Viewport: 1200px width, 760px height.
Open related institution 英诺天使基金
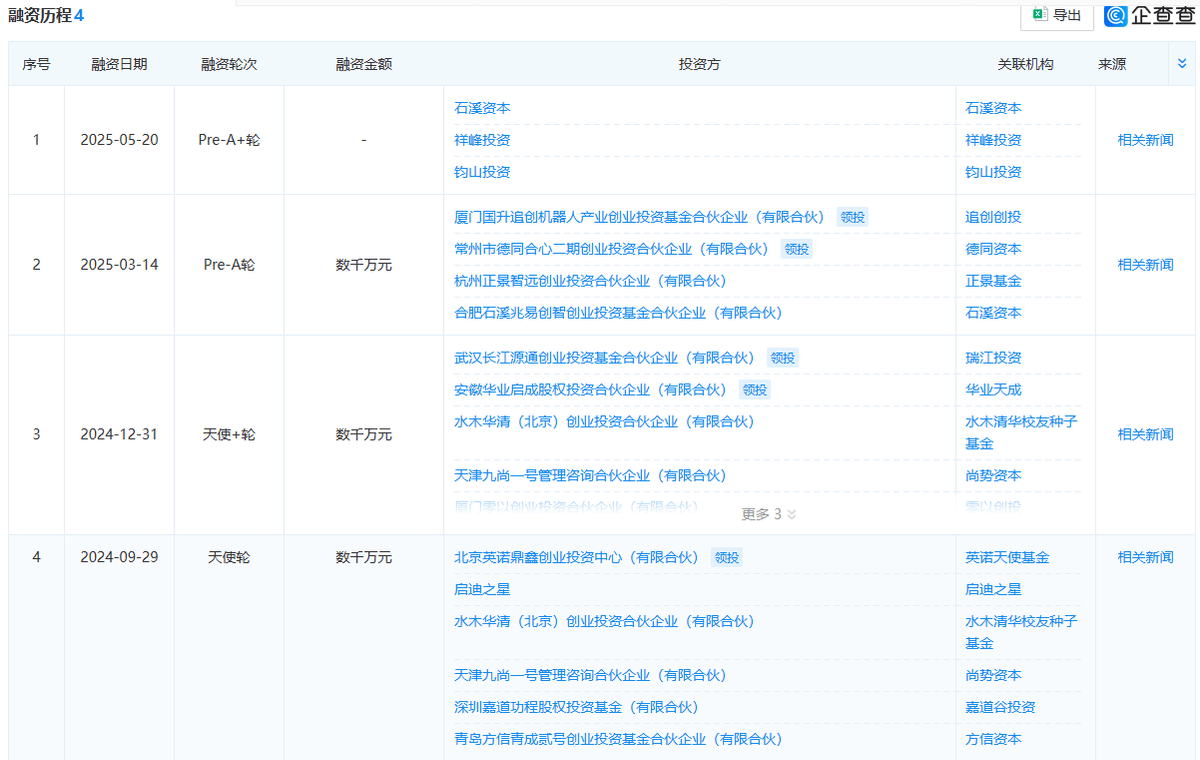pyautogui.click(x=1007, y=557)
